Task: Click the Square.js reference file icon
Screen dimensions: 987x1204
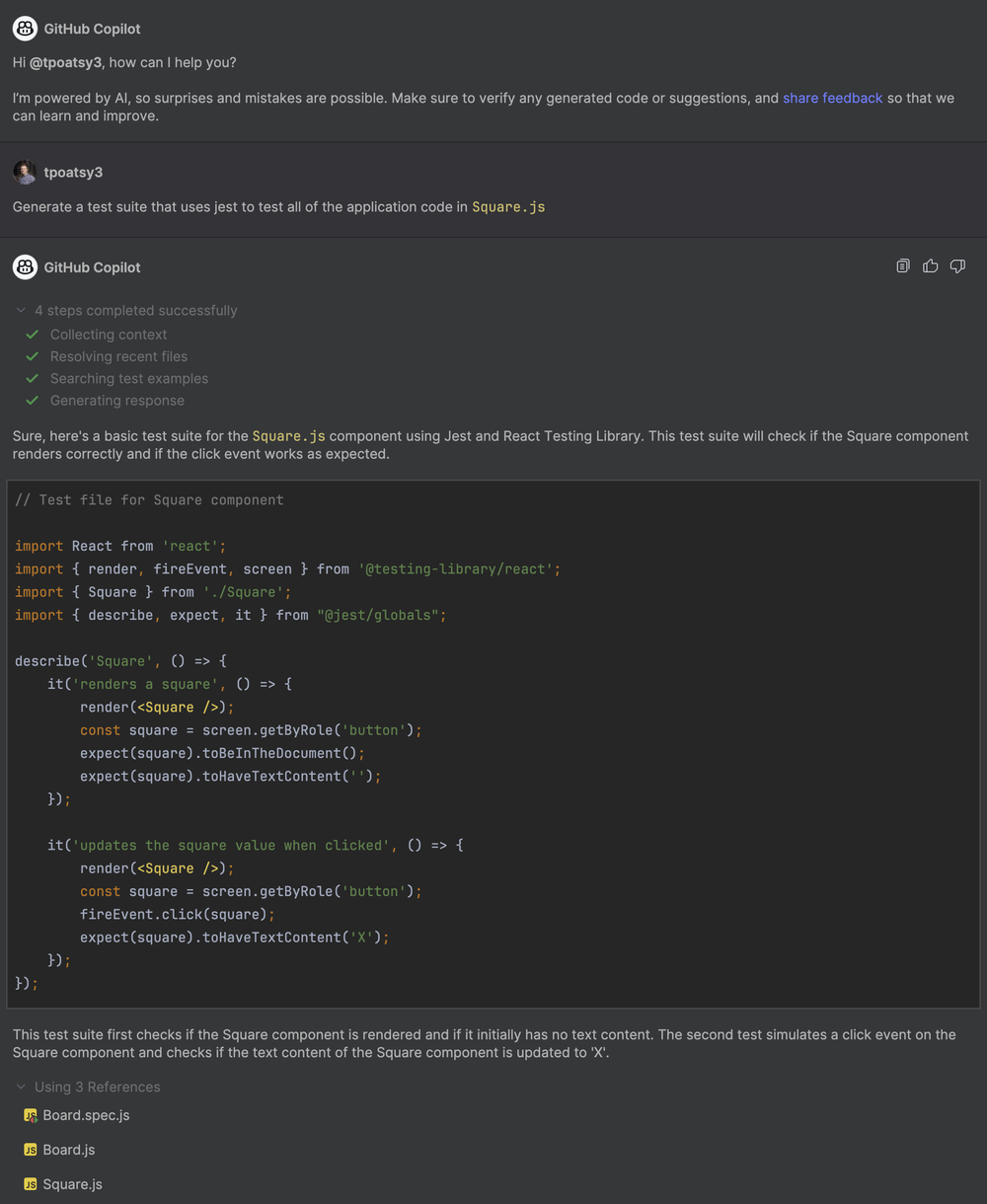Action: (30, 1184)
